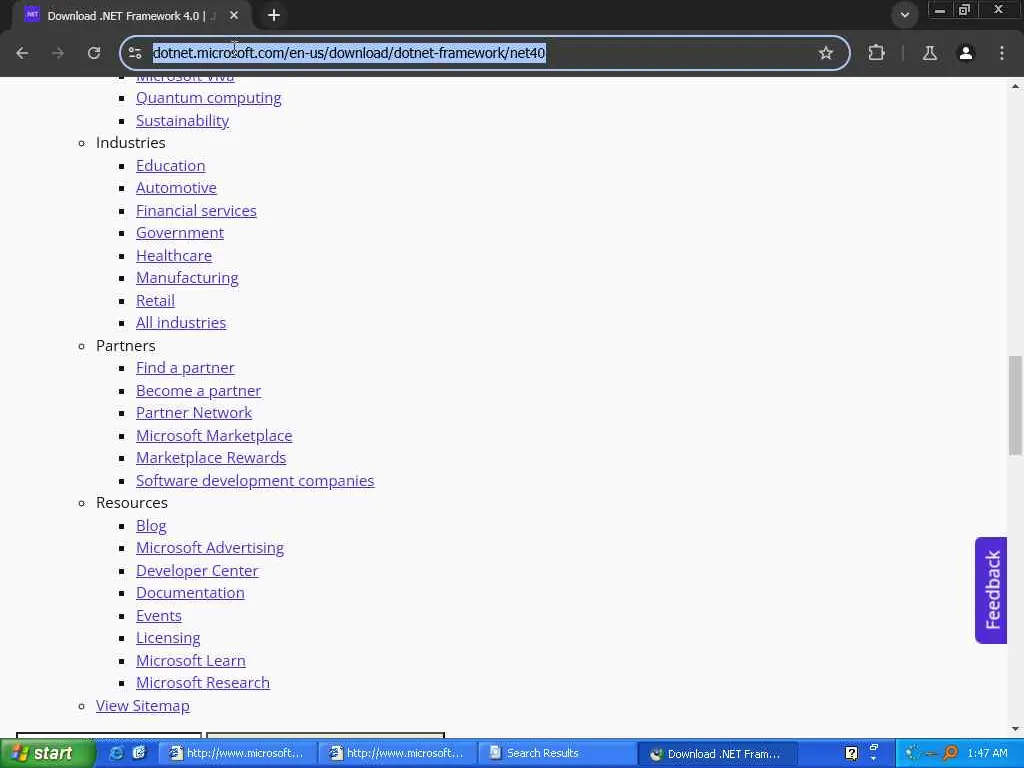This screenshot has width=1024, height=768.
Task: Click the Resources heading text
Action: point(132,503)
